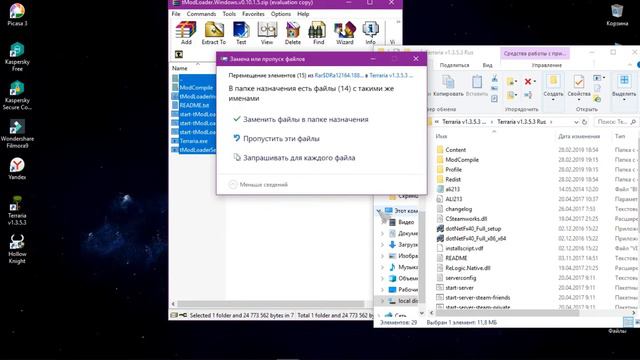Click the RarSDRa source link in dialog

click(338, 76)
